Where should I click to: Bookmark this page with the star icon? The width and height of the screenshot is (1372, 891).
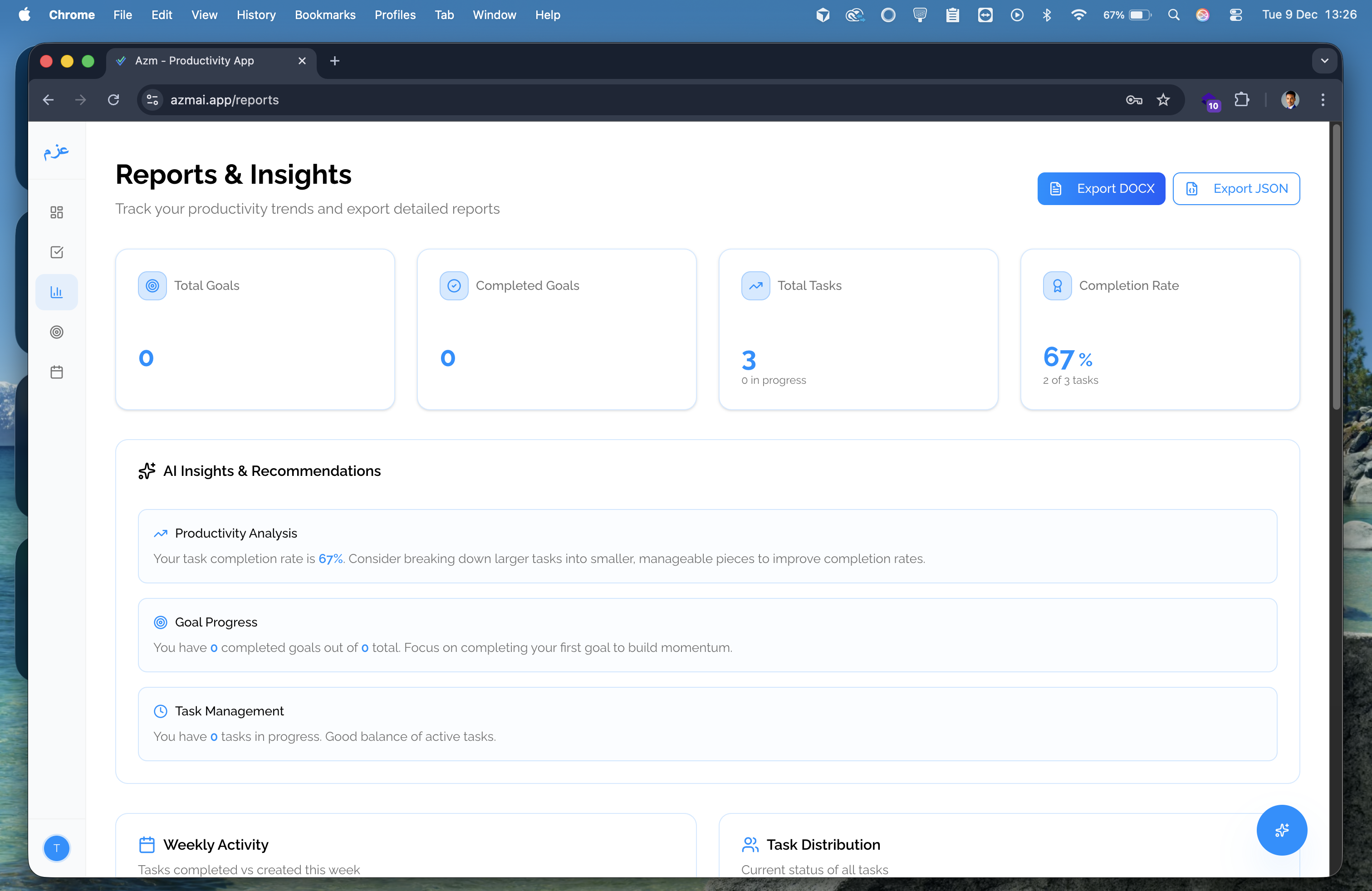1163,100
